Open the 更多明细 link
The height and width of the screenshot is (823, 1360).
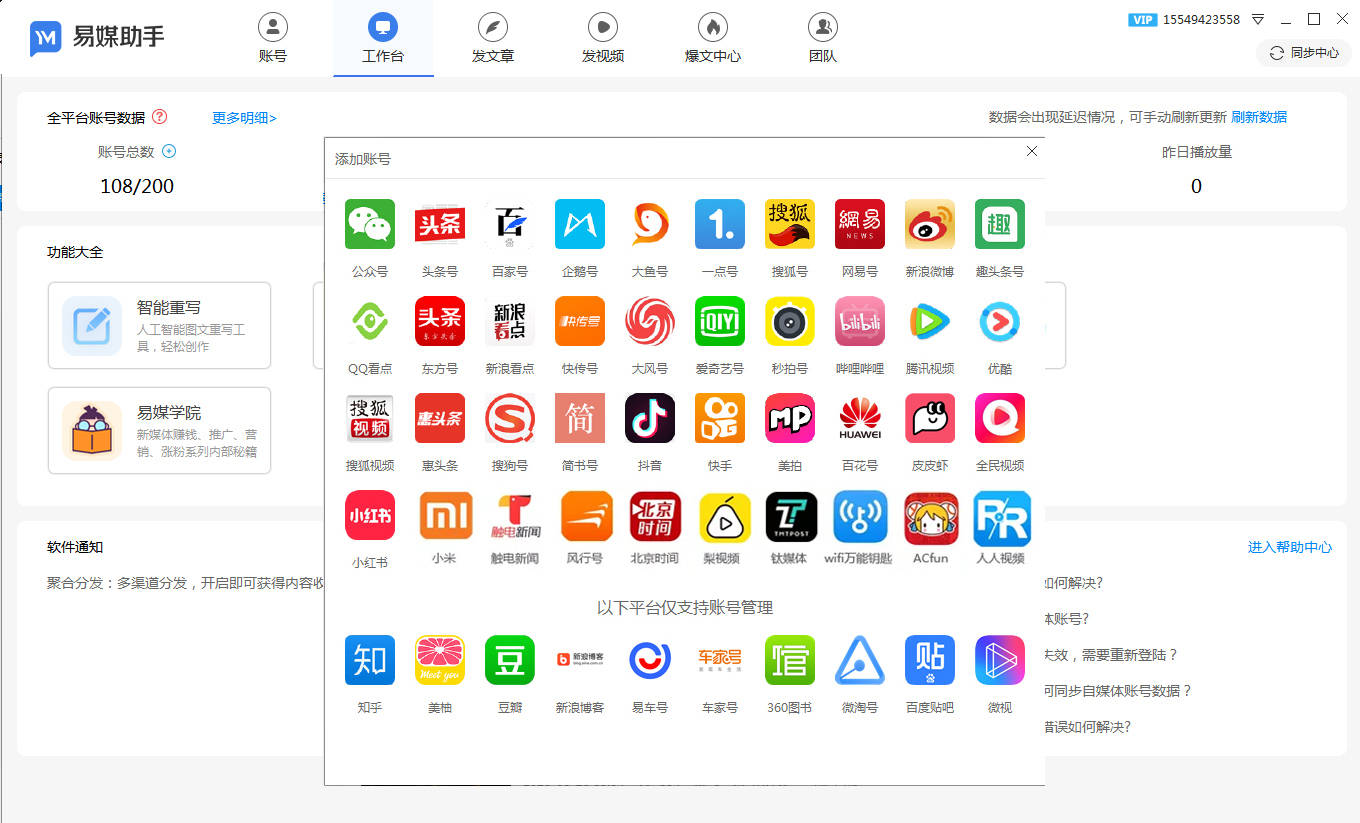tap(244, 118)
